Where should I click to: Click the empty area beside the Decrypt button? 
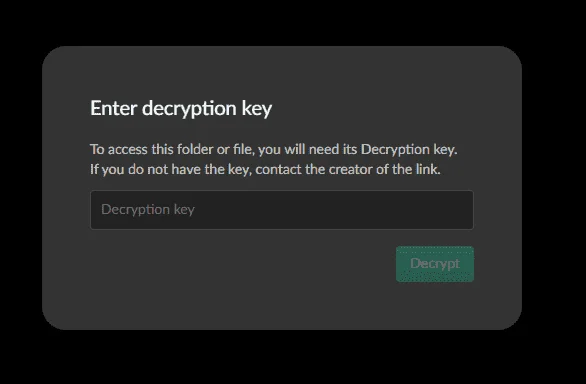coord(243,264)
